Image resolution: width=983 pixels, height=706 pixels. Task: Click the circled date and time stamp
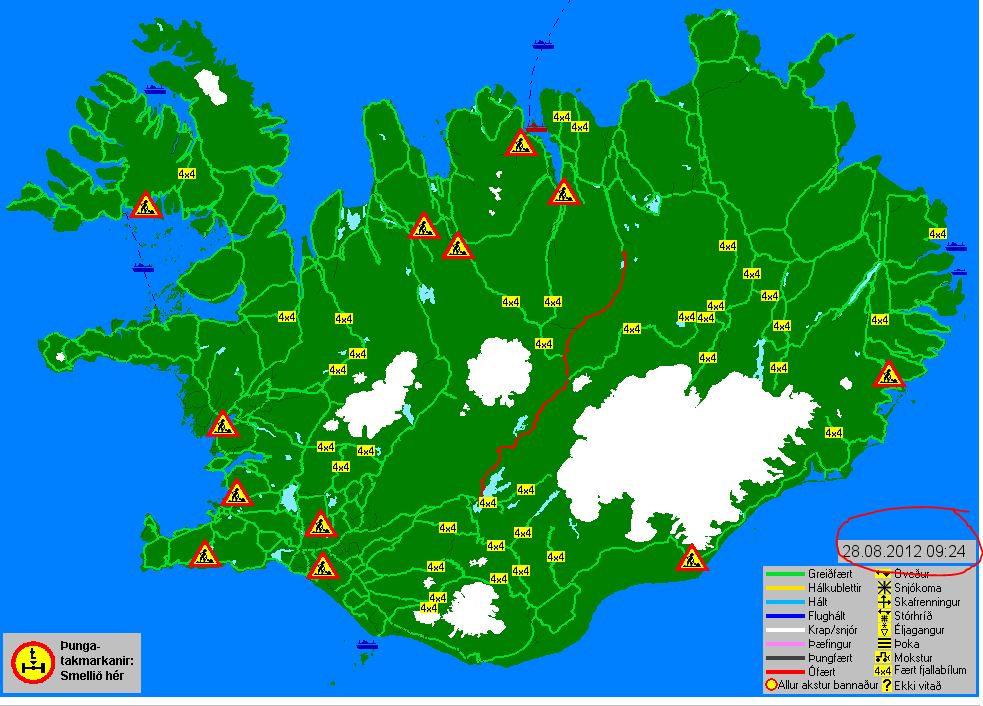tap(903, 550)
